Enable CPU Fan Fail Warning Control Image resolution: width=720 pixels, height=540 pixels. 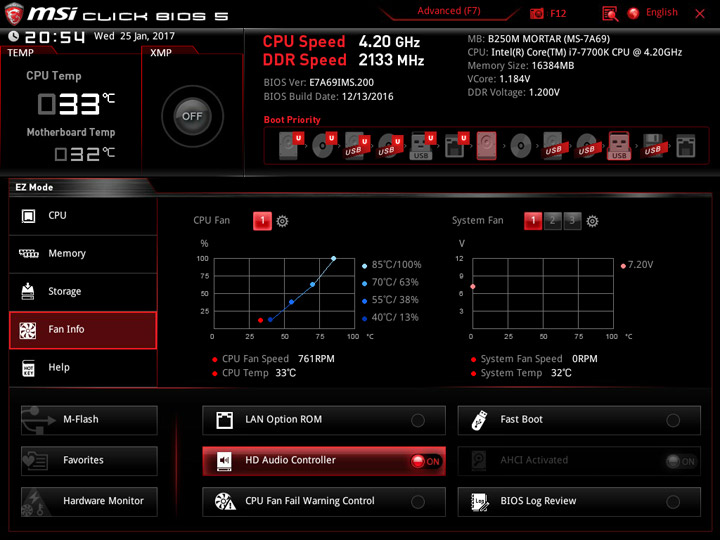click(x=324, y=501)
